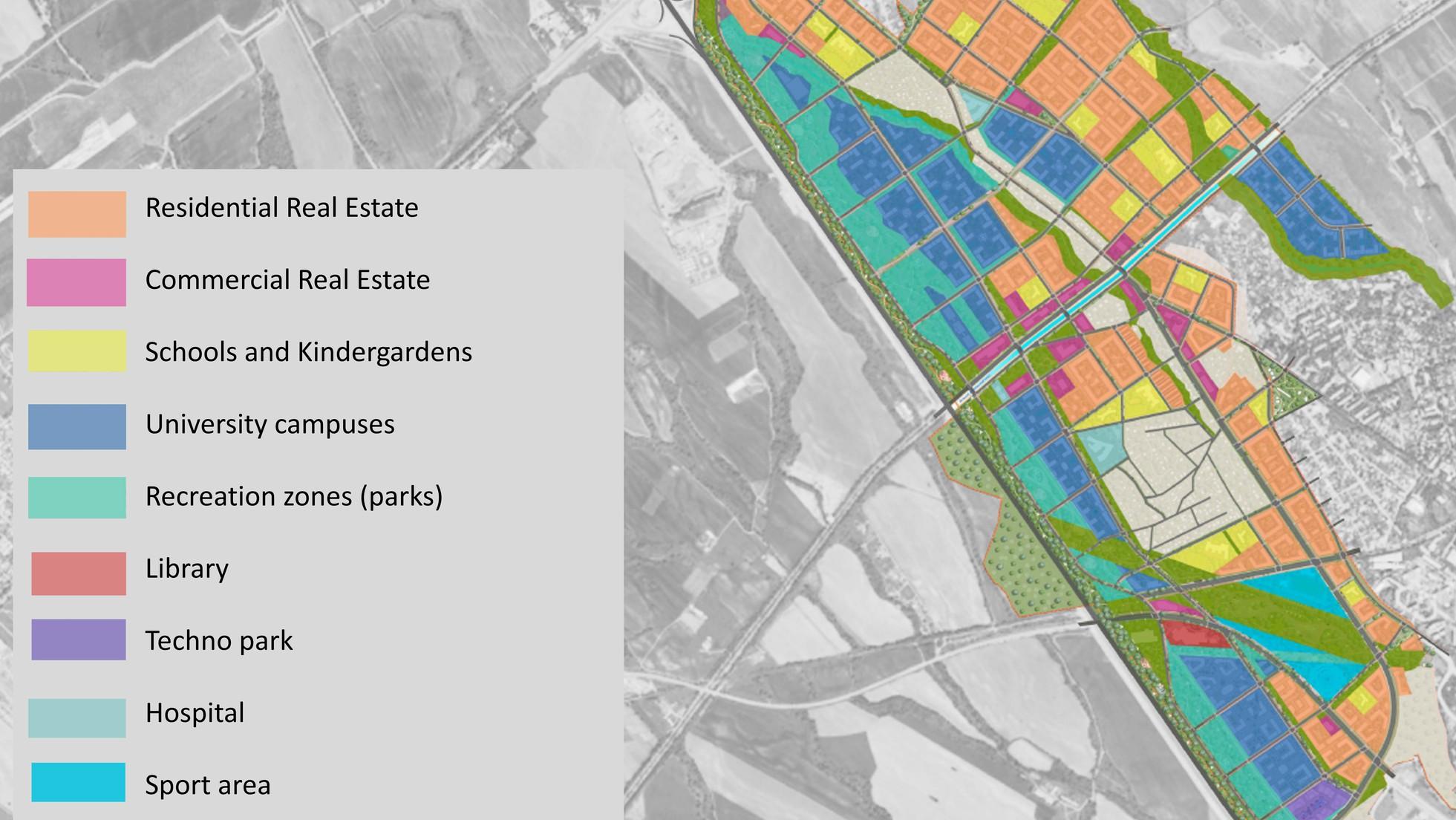
Task: Click the Recreation zones (parks) text
Action: [x=293, y=496]
